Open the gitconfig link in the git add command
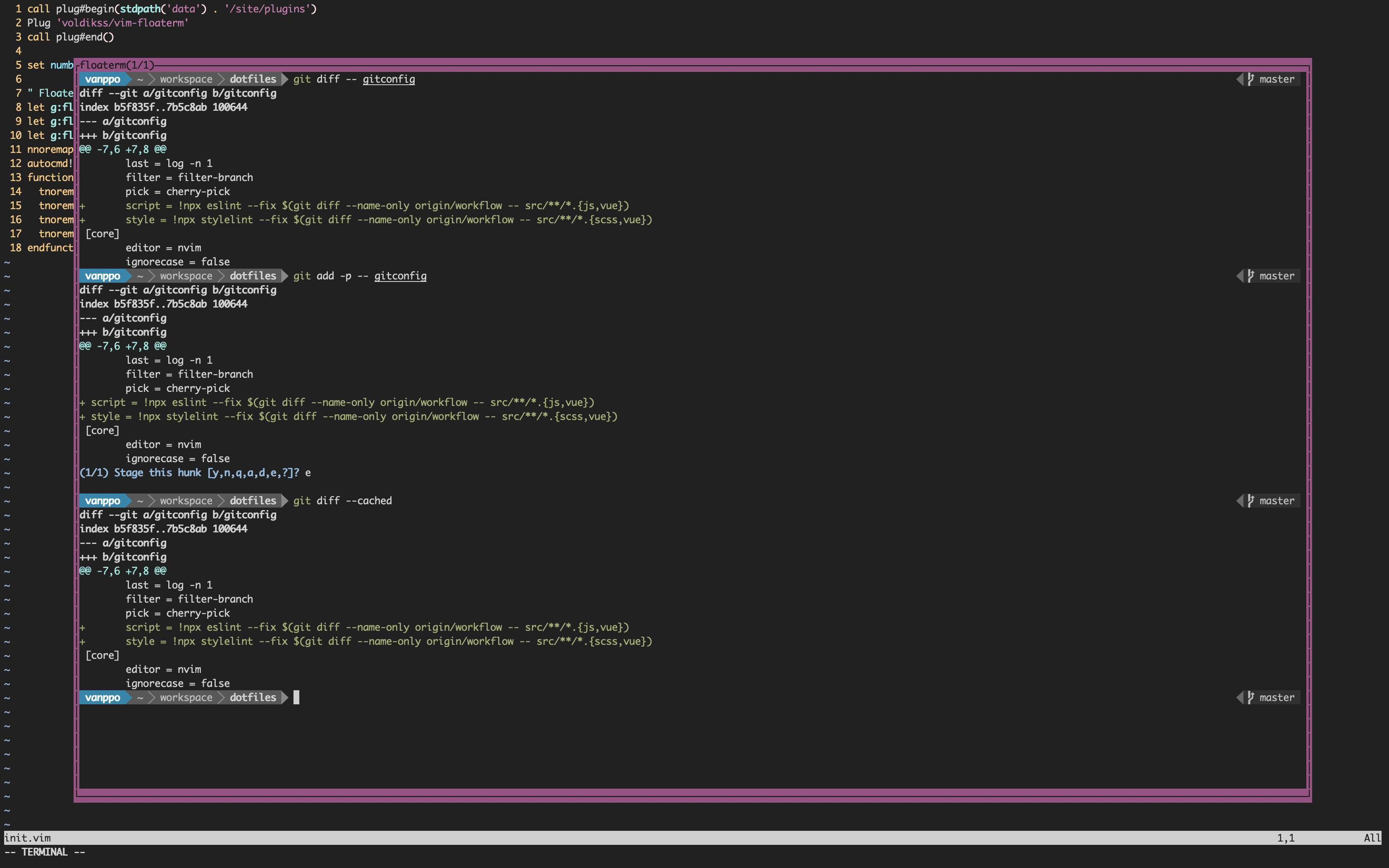This screenshot has width=1389, height=868. coord(400,276)
